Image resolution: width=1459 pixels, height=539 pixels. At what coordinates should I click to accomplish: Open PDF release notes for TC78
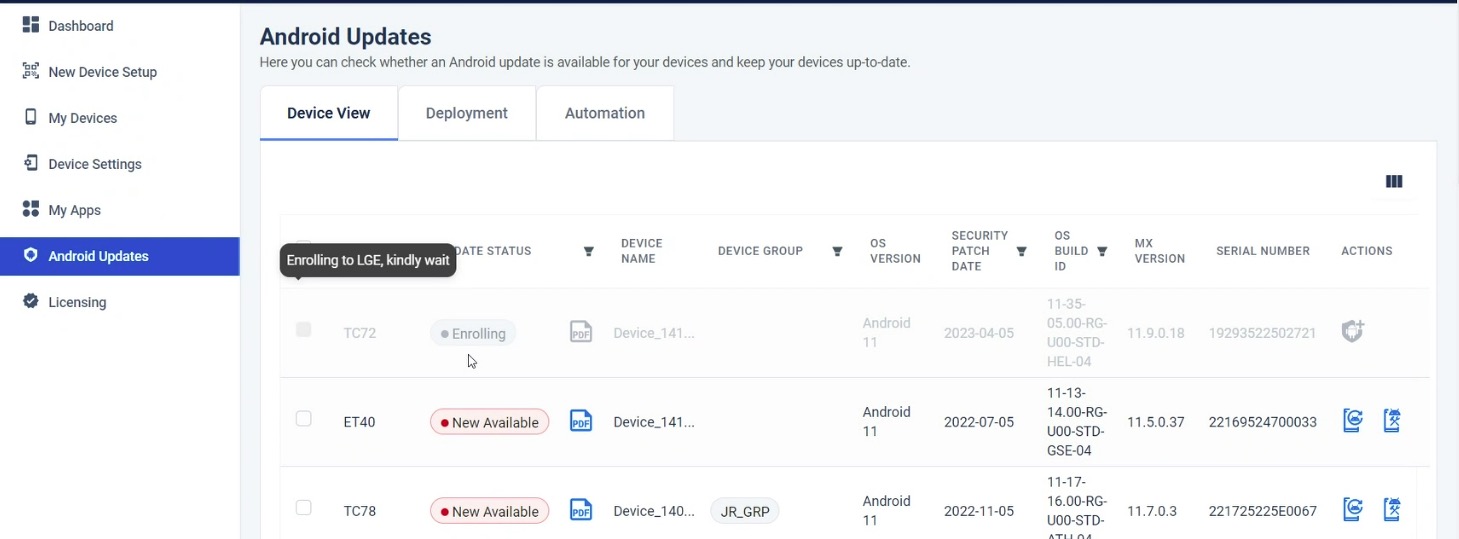[x=581, y=511]
